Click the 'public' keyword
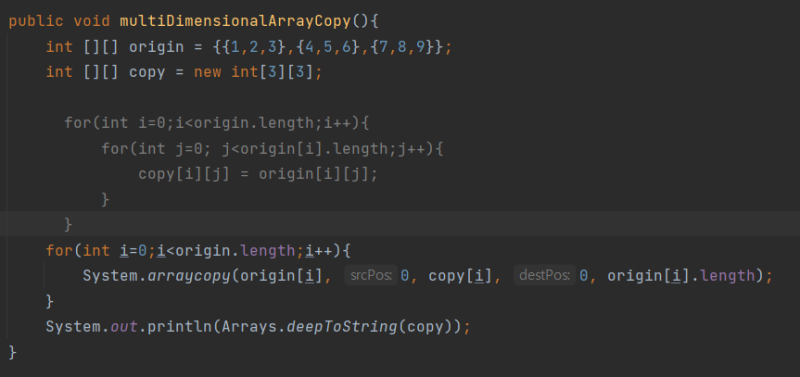This screenshot has height=377, width=800. 36,21
